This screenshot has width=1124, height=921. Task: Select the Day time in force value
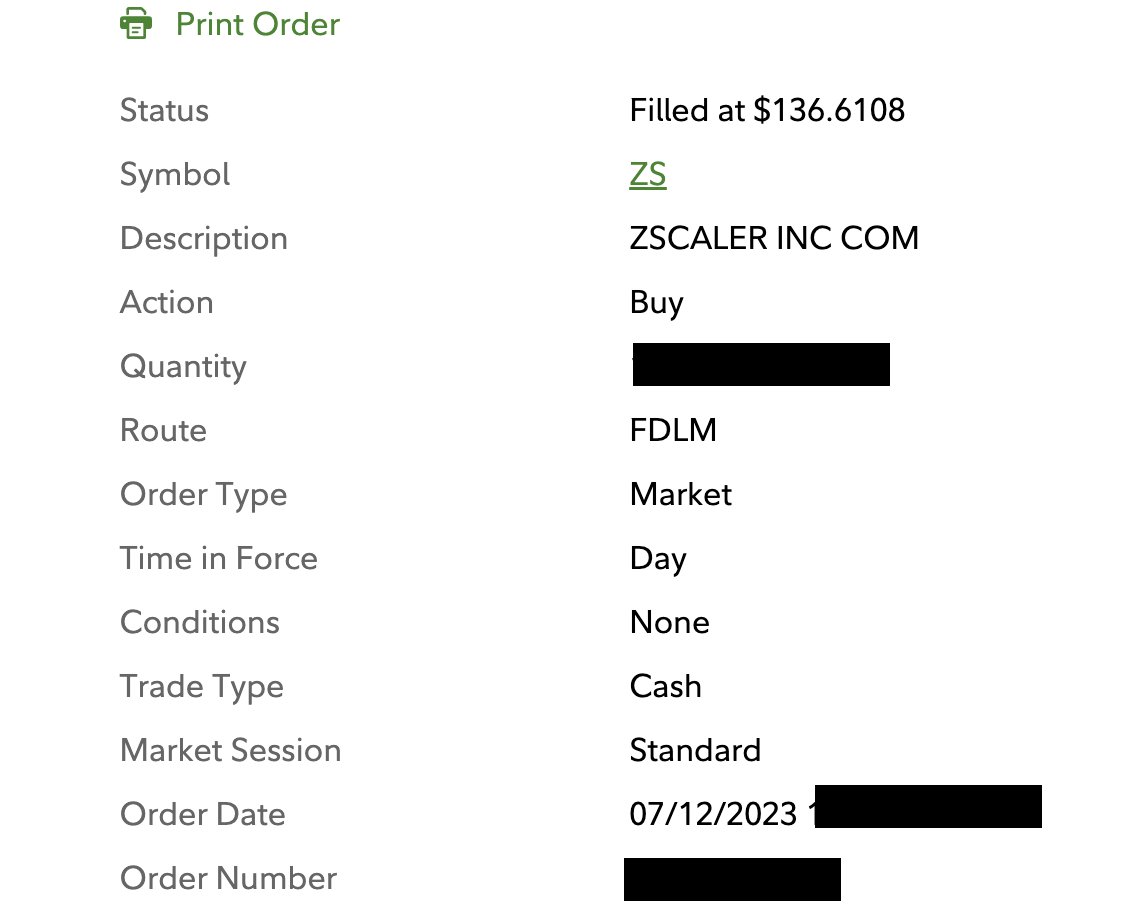pos(658,558)
